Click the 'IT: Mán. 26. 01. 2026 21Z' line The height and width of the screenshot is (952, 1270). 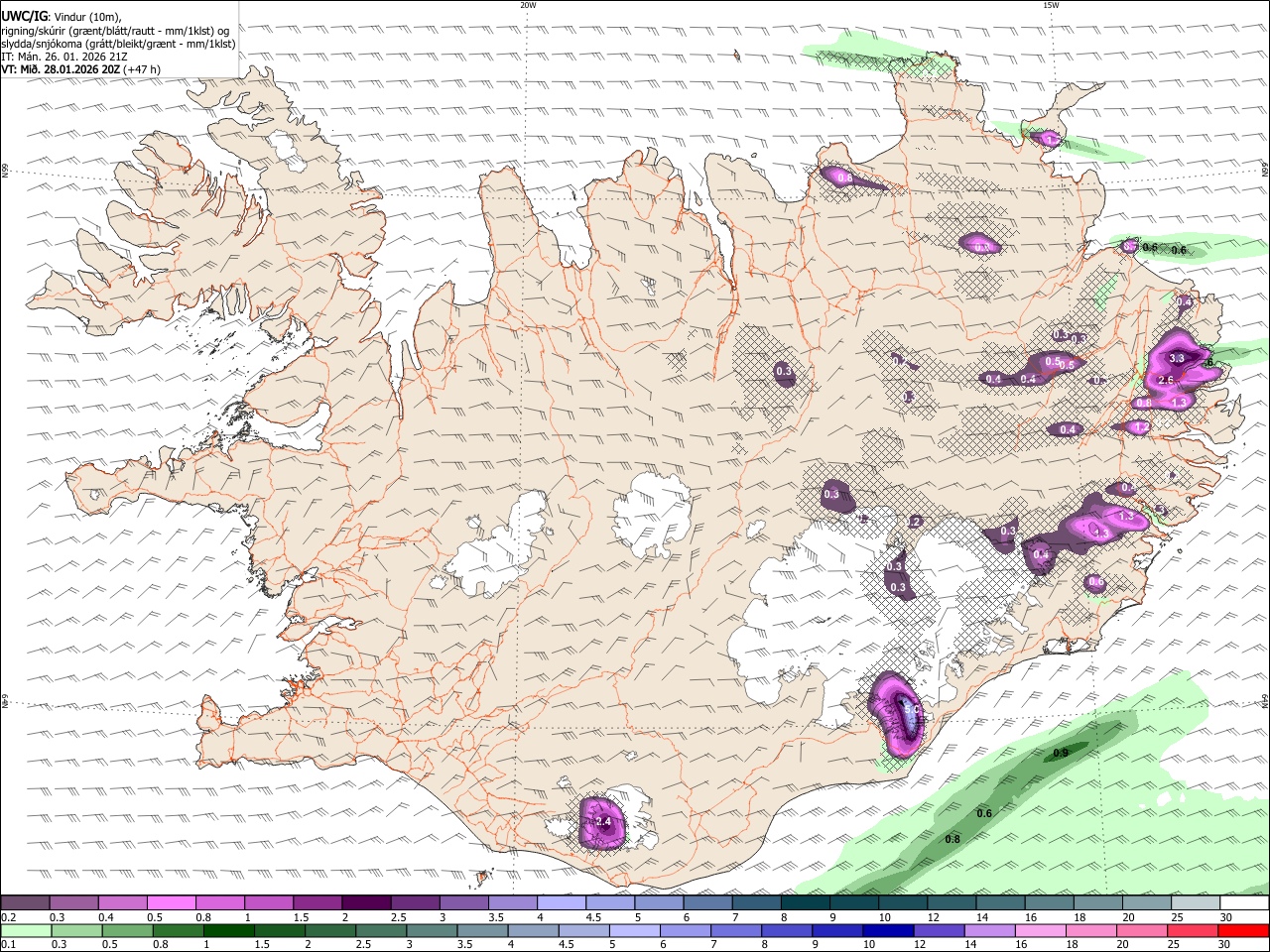[x=64, y=57]
